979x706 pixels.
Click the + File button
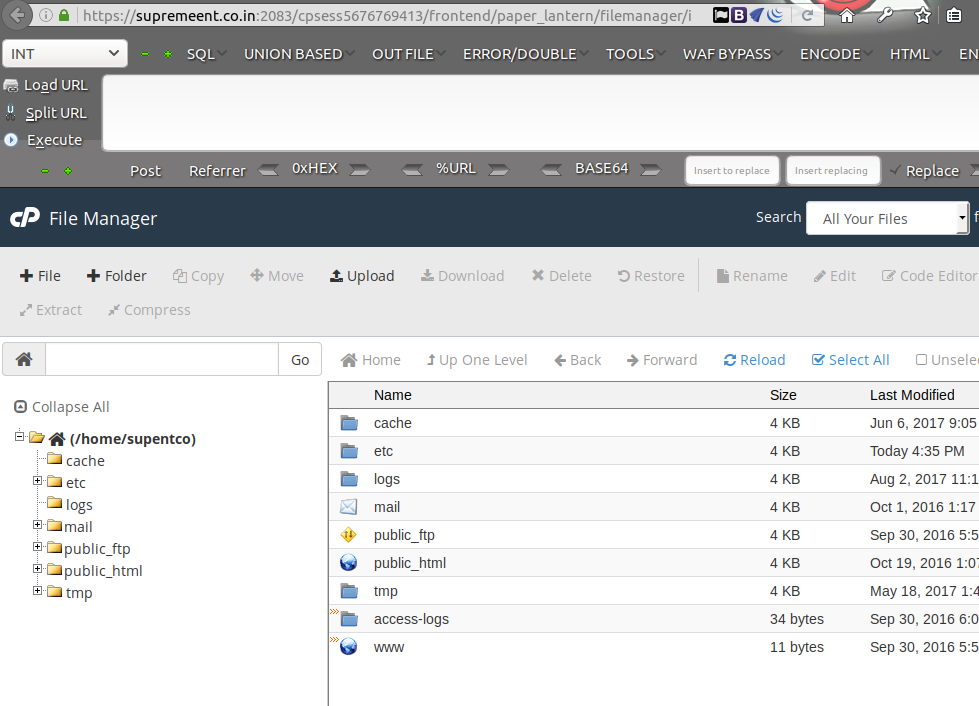pos(41,276)
